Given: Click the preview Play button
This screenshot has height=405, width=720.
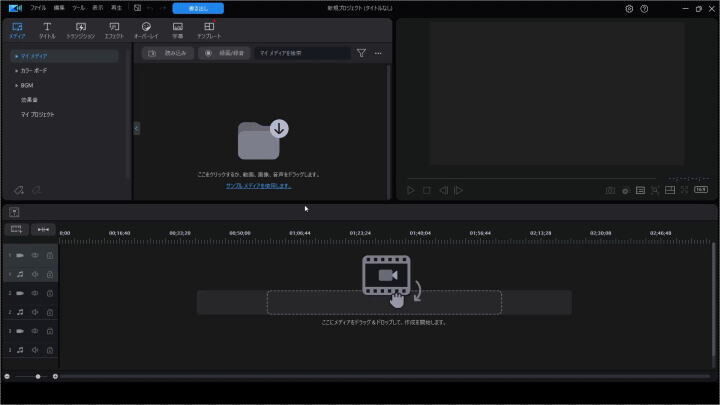Looking at the screenshot, I should point(411,190).
